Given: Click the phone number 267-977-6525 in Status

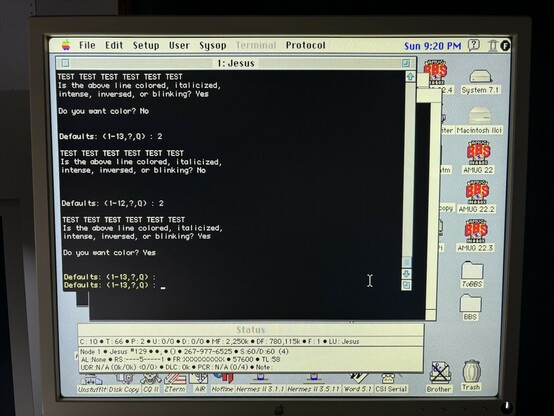Looking at the screenshot, I should click(x=208, y=352).
